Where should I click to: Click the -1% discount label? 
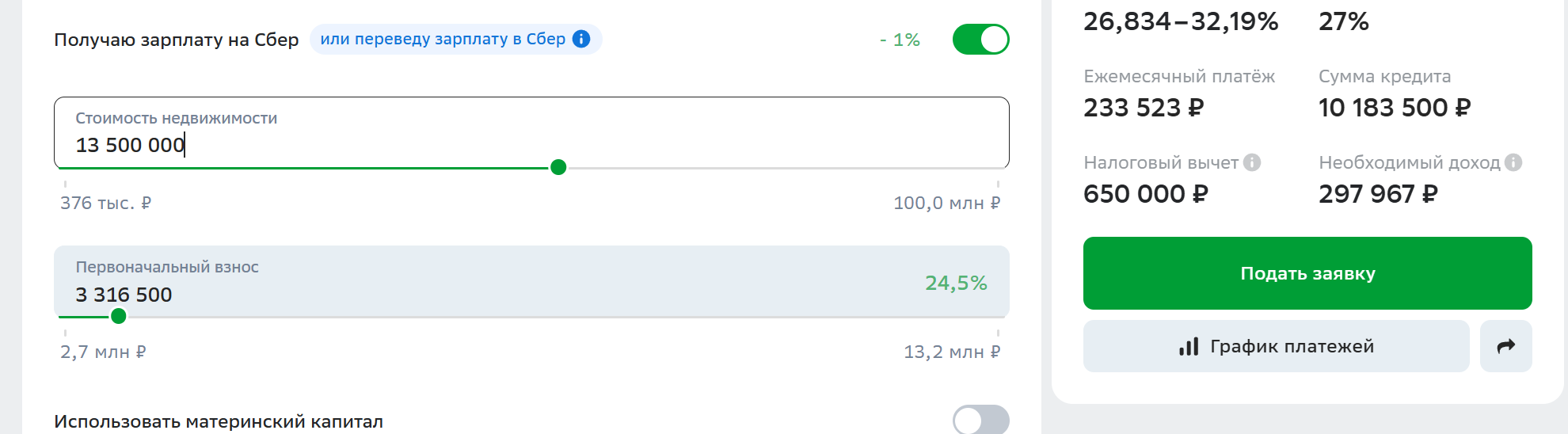(x=900, y=40)
